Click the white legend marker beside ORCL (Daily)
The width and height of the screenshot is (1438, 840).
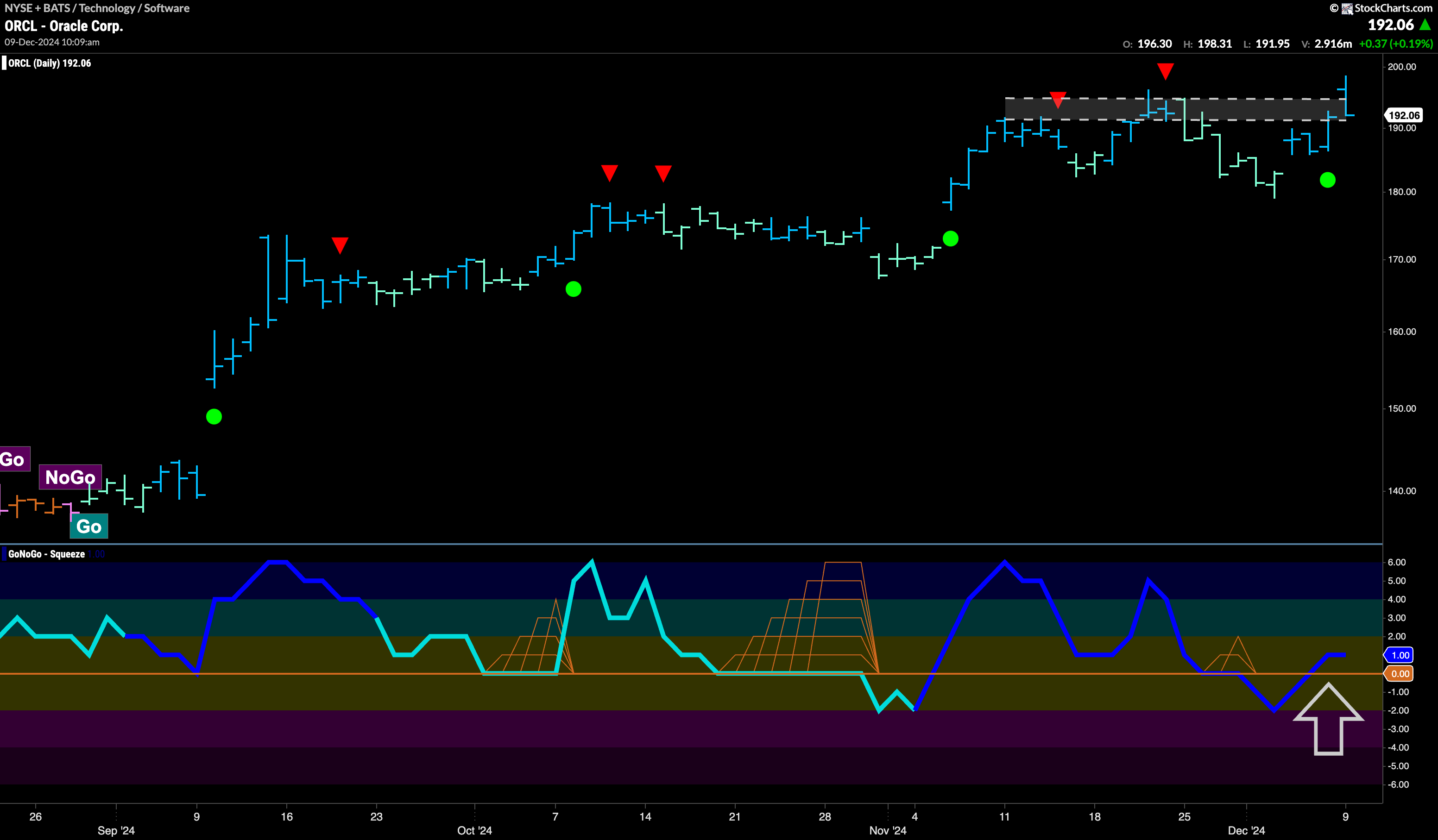click(x=4, y=63)
